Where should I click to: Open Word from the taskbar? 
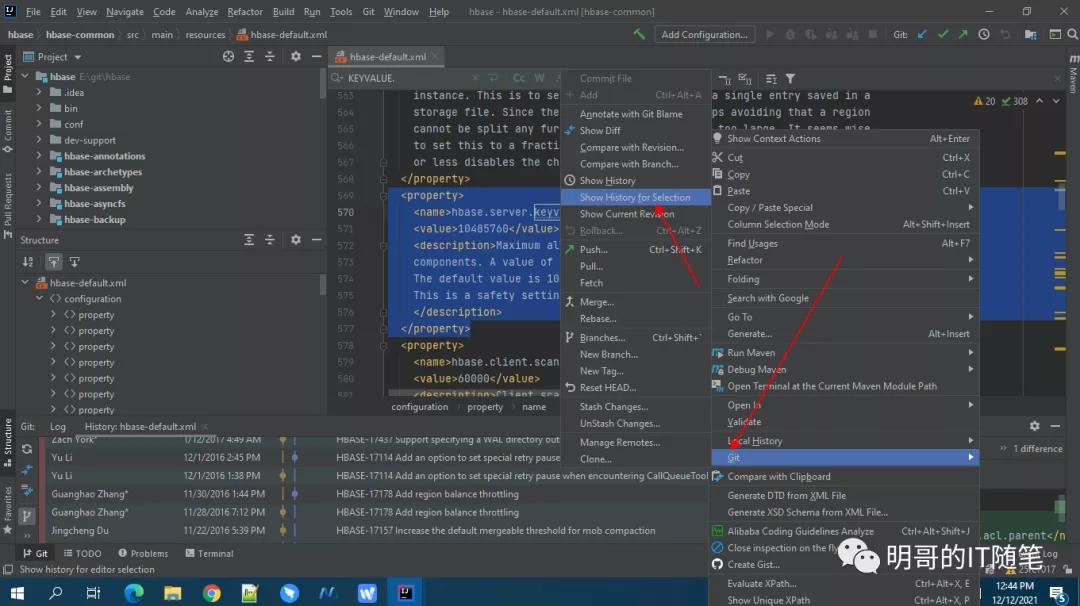[x=367, y=592]
